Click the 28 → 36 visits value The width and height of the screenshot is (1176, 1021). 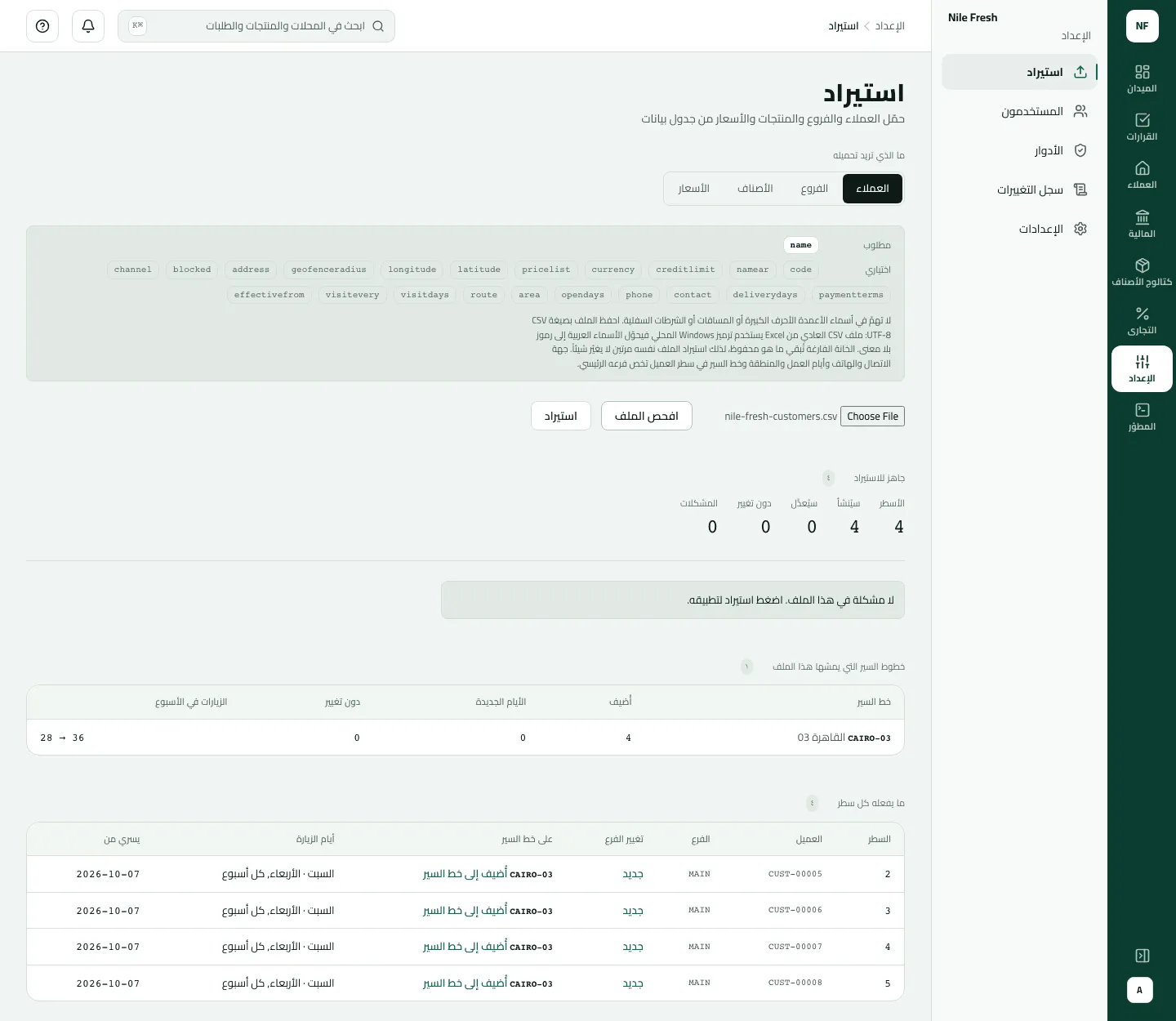[62, 738]
